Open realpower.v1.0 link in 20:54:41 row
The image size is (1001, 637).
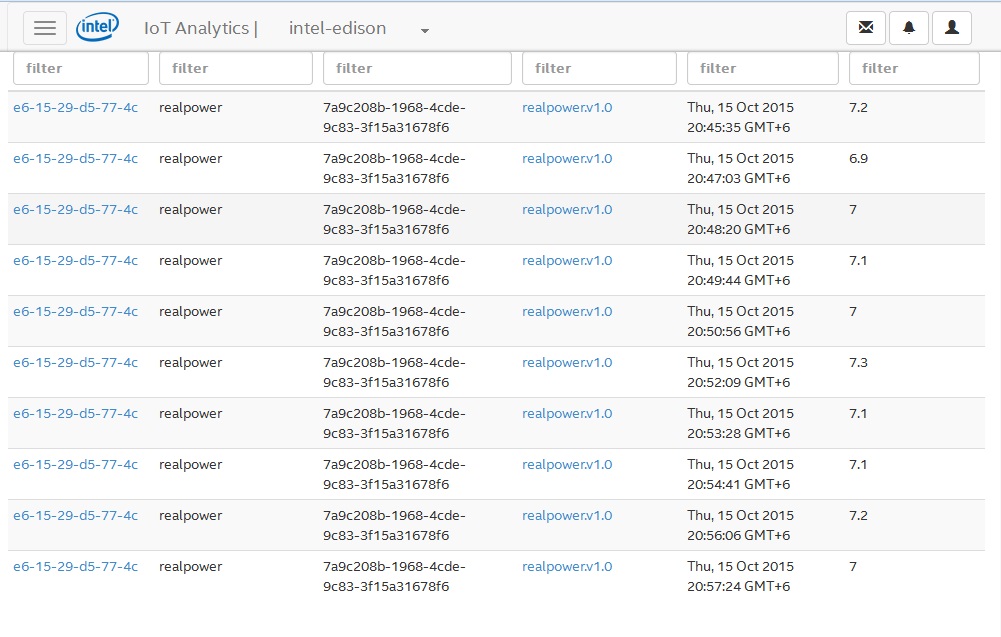(x=567, y=465)
